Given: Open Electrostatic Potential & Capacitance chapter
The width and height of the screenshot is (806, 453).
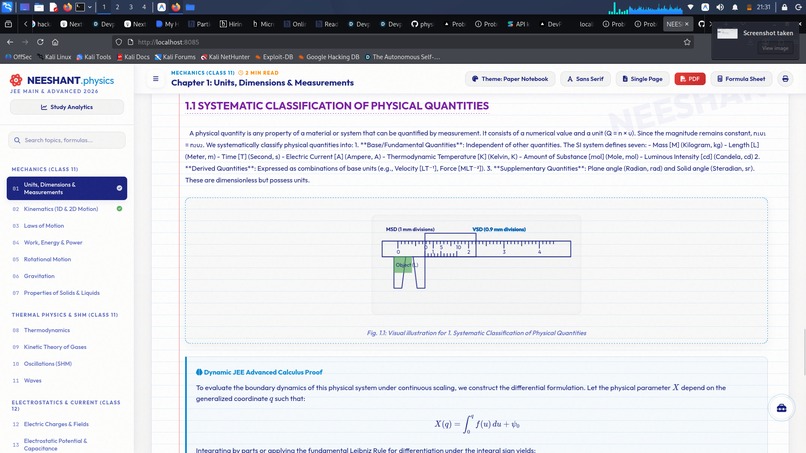Looking at the screenshot, I should (67, 444).
